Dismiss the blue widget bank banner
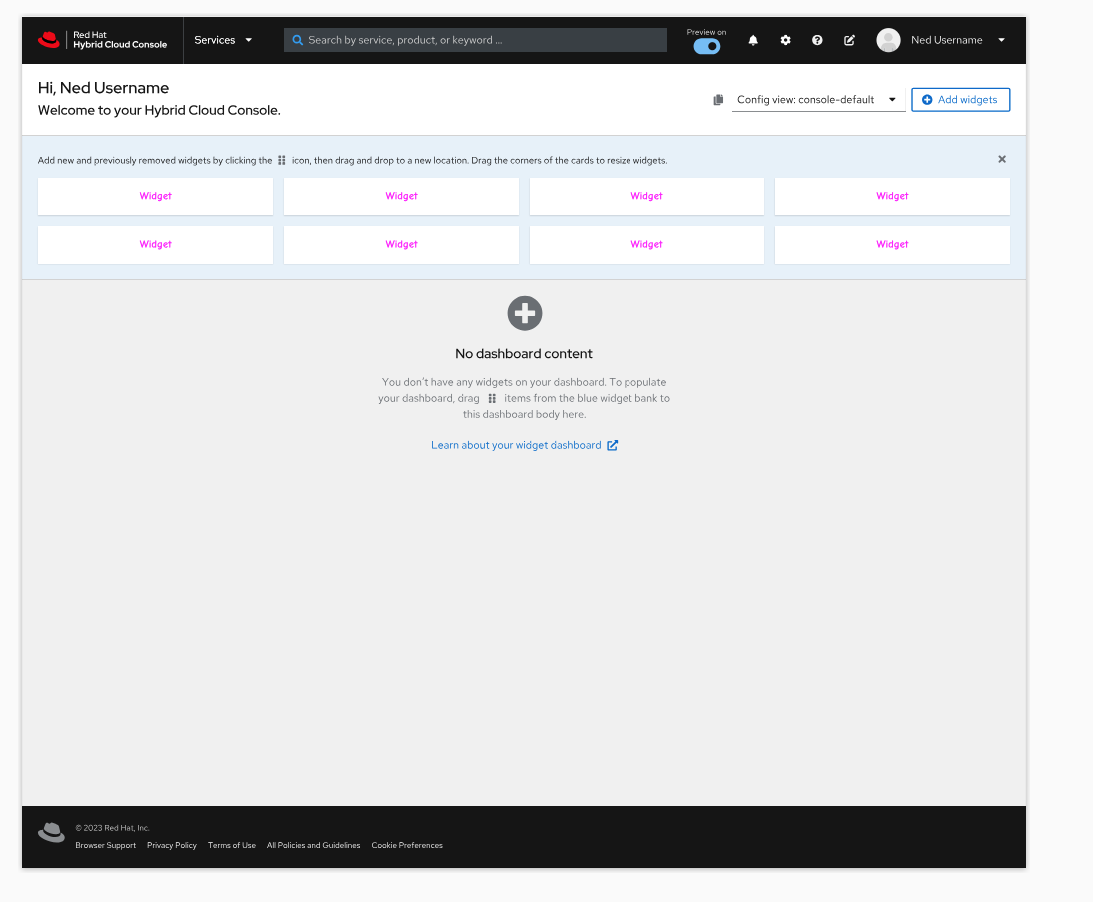Screen dimensions: 1093x902 point(1002,160)
